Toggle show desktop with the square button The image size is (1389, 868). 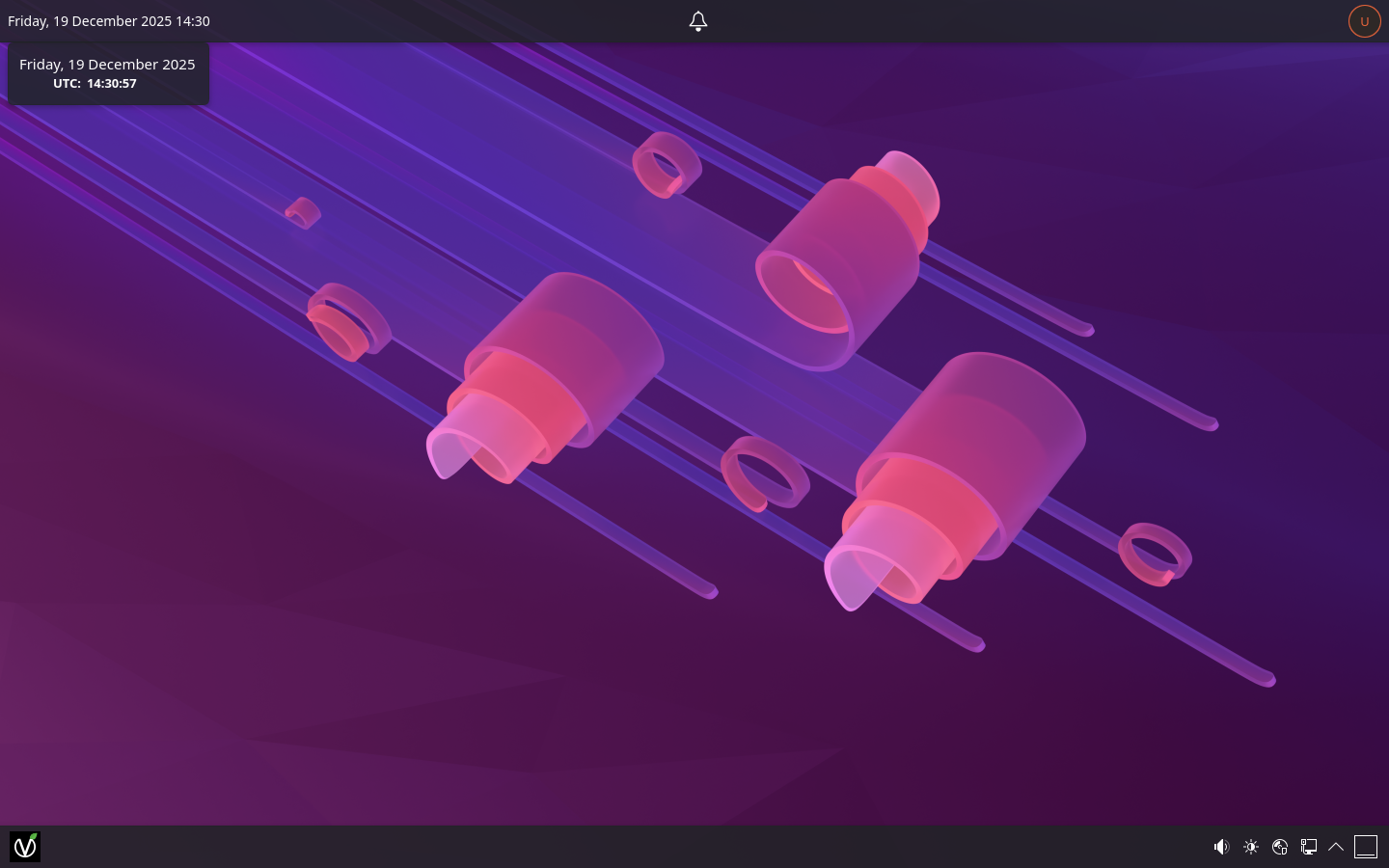(x=1366, y=847)
